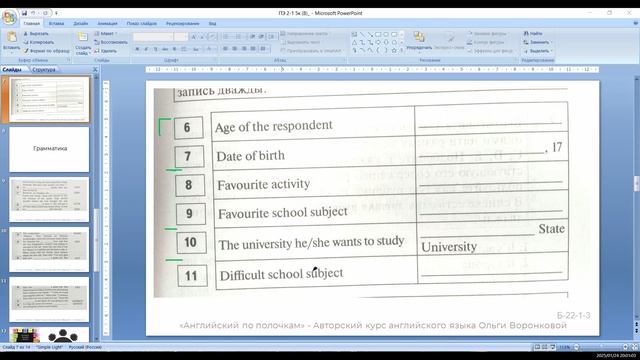Image resolution: width=640 pixels, height=360 pixels.
Task: Toggle text shadow formatting
Action: (174, 49)
